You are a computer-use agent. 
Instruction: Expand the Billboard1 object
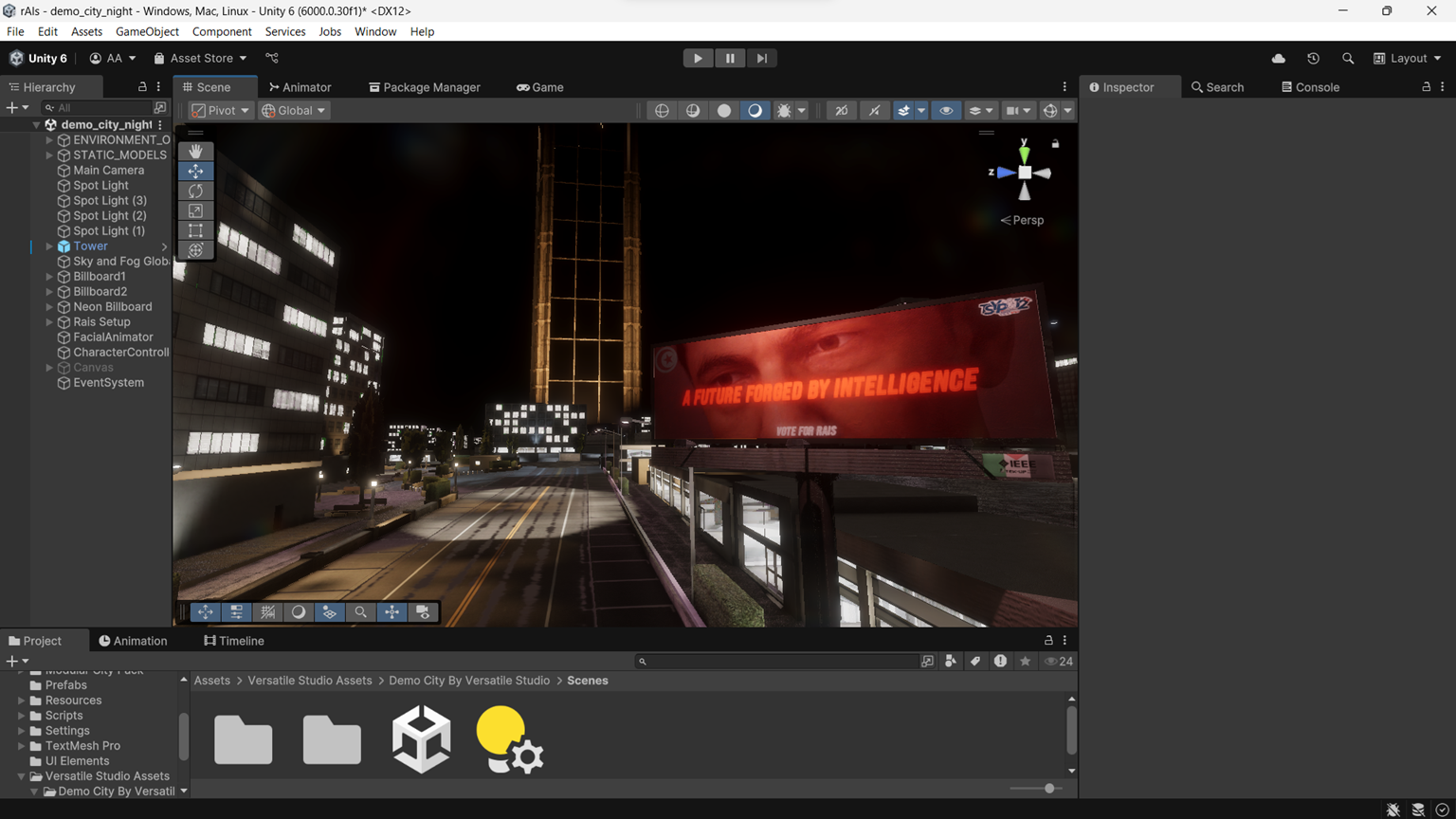coord(49,277)
